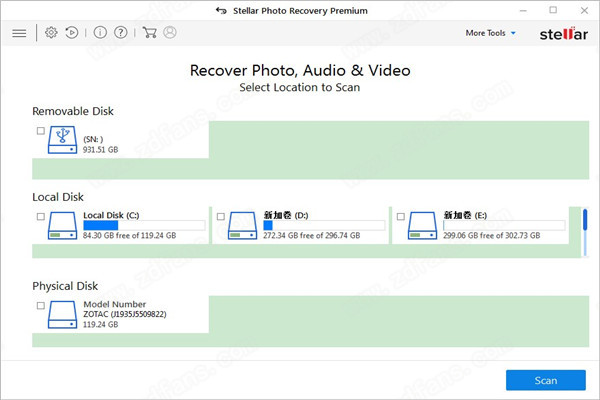Image resolution: width=600 pixels, height=400 pixels.
Task: Open the information icon
Action: point(100,33)
